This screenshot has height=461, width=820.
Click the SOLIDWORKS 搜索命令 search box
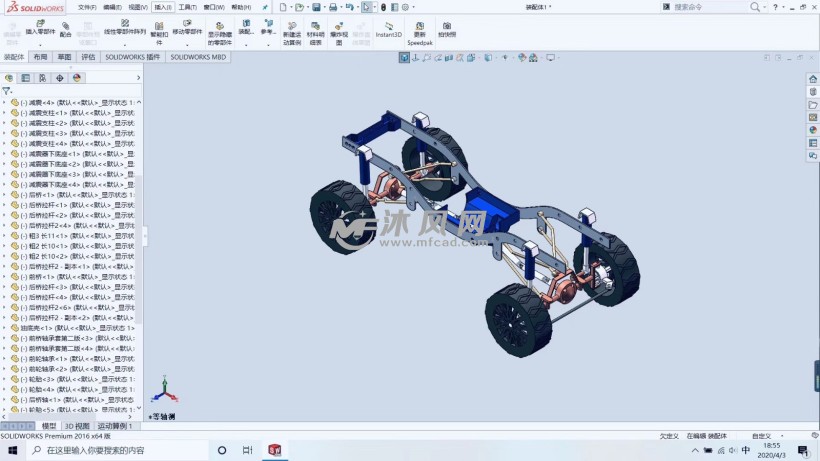[x=706, y=7]
